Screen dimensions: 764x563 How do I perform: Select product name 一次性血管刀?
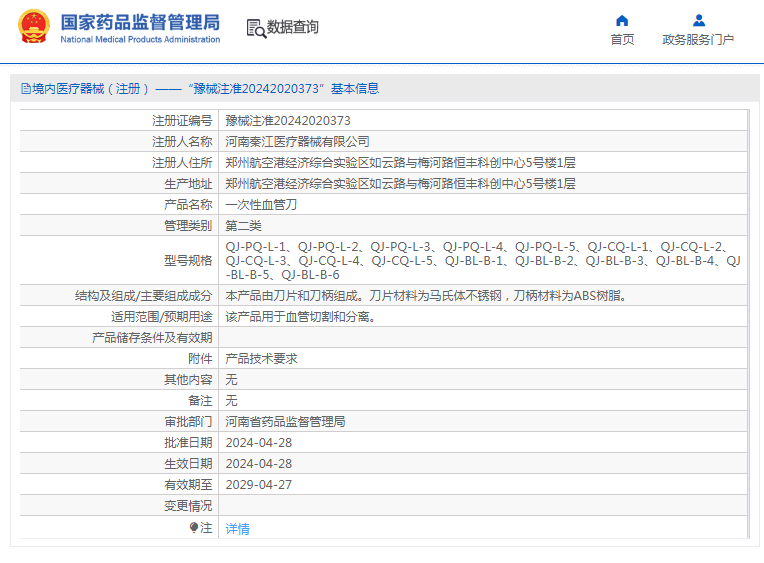tap(261, 204)
